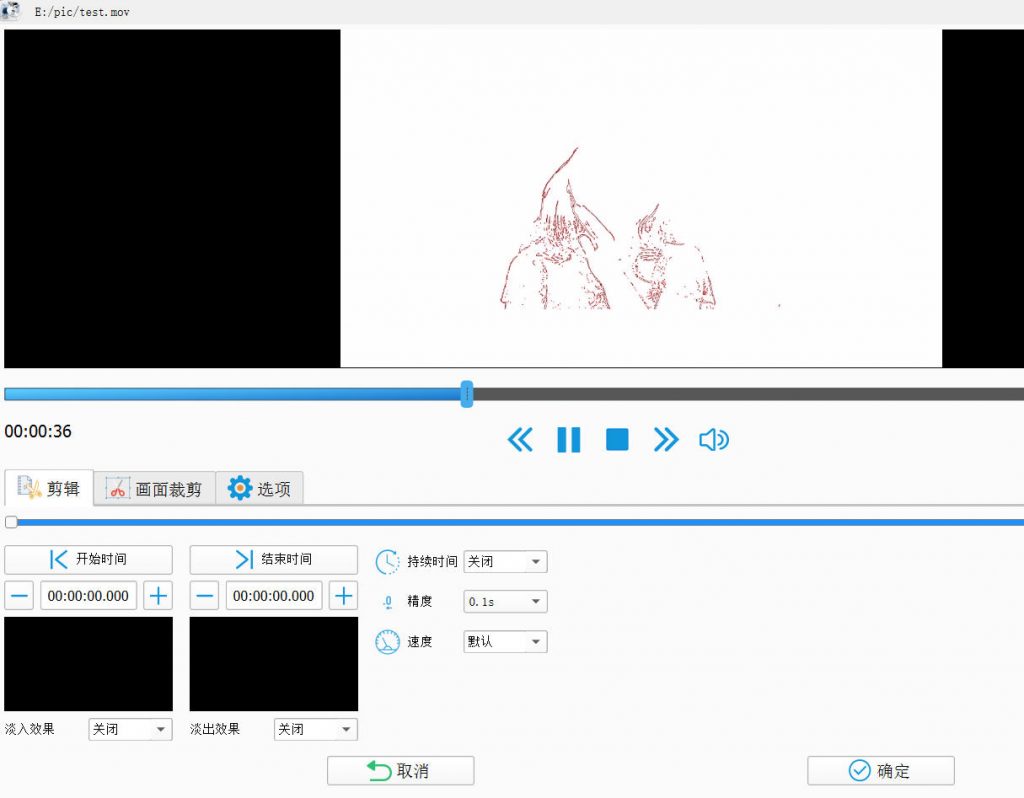Viewport: 1024px width, 798px height.
Task: Decrease start time with minus button
Action: coord(19,596)
